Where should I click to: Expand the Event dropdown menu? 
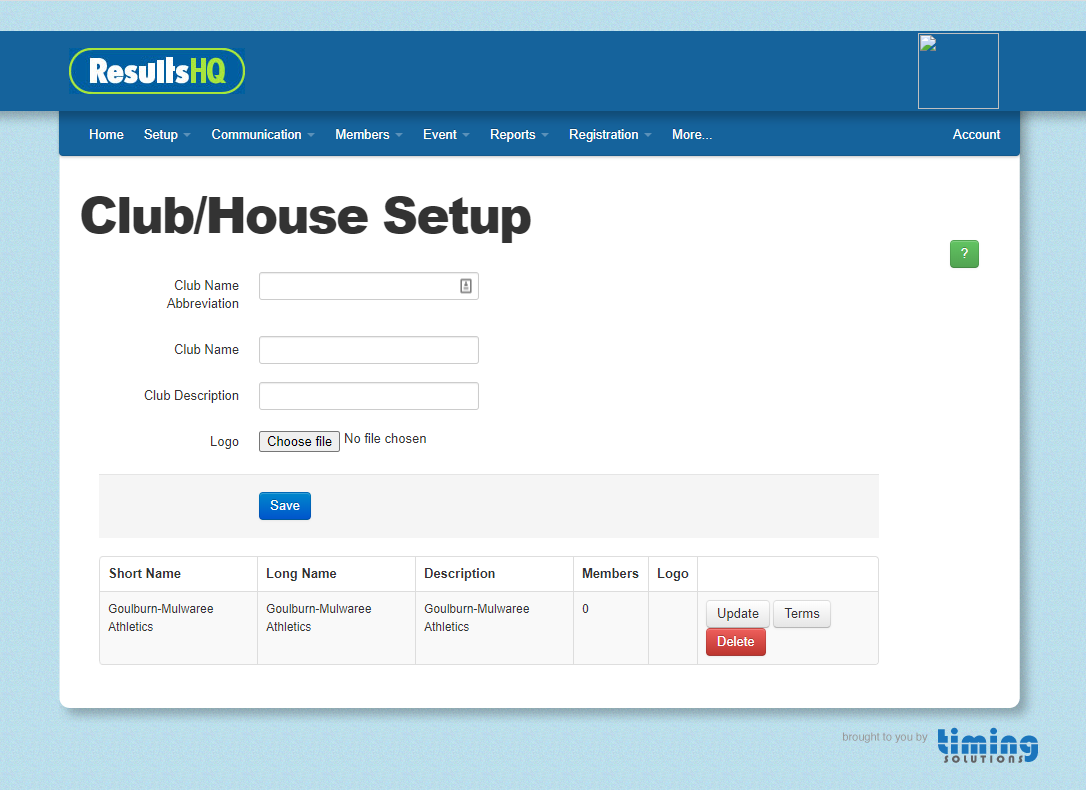(x=446, y=134)
